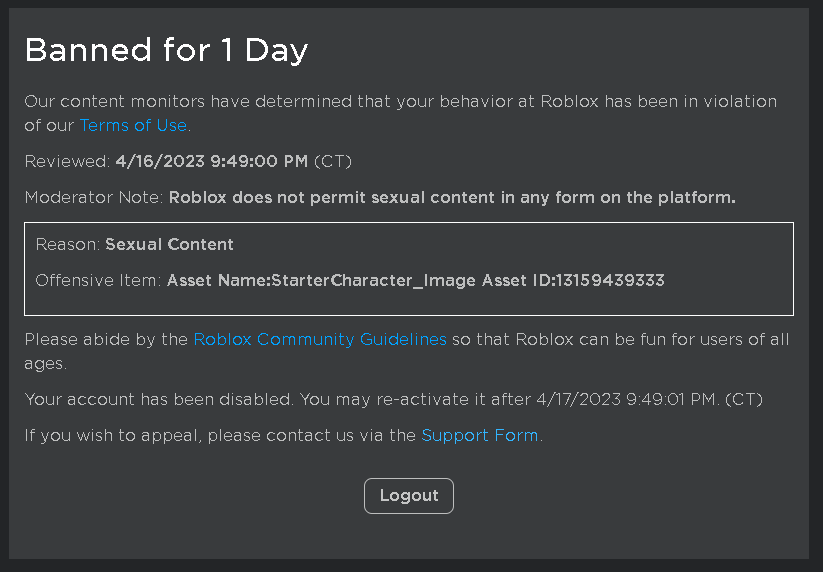Click the bold moderator note about sexual content
The width and height of the screenshot is (823, 572).
452,197
